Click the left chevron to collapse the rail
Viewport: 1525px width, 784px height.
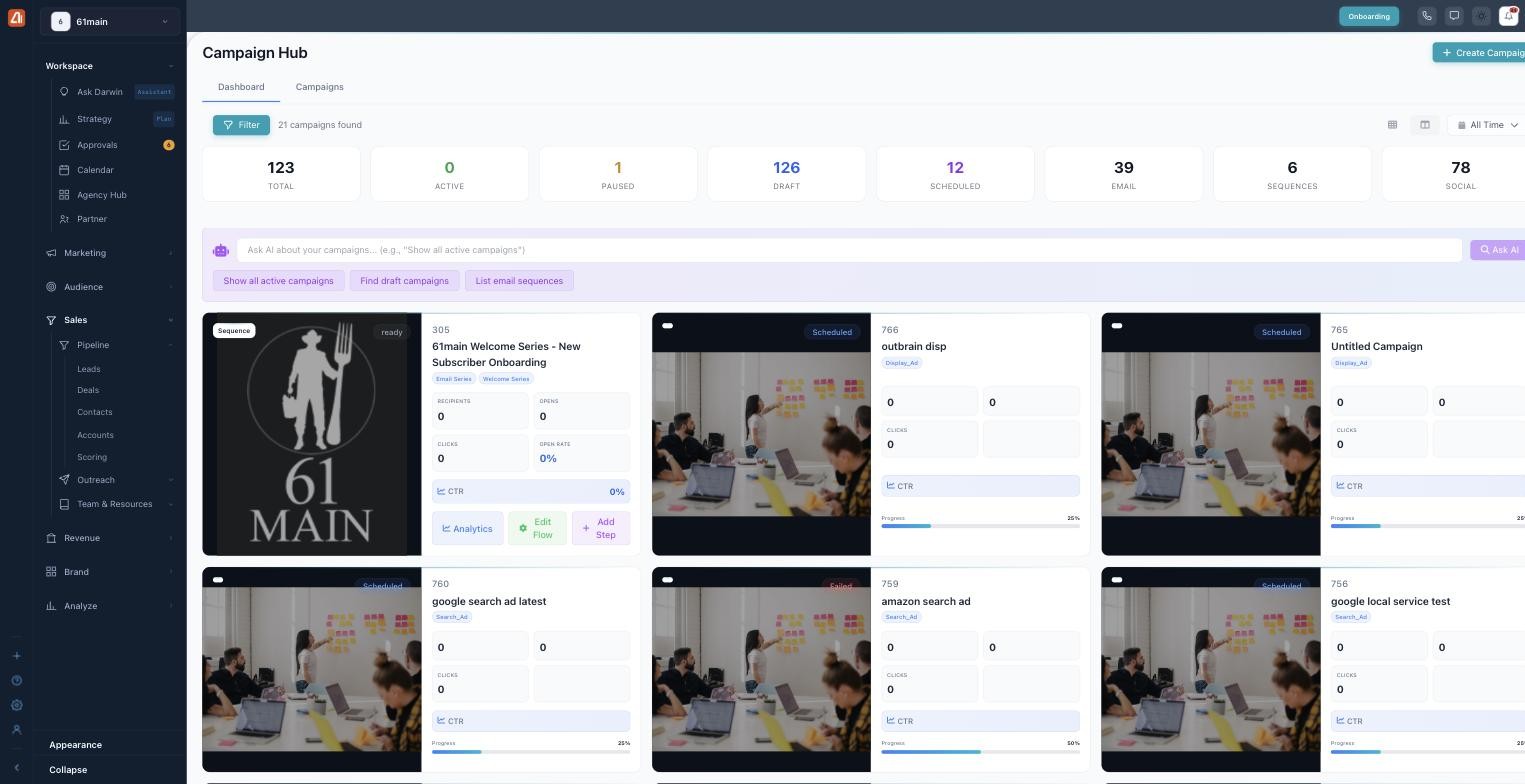(x=16, y=768)
